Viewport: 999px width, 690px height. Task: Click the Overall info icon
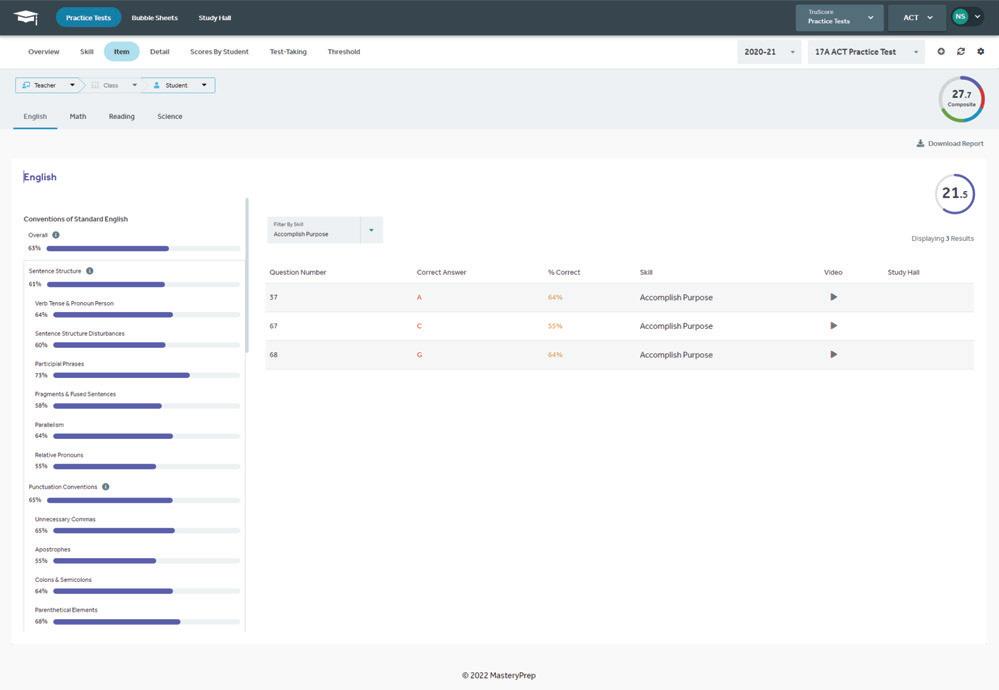point(56,235)
